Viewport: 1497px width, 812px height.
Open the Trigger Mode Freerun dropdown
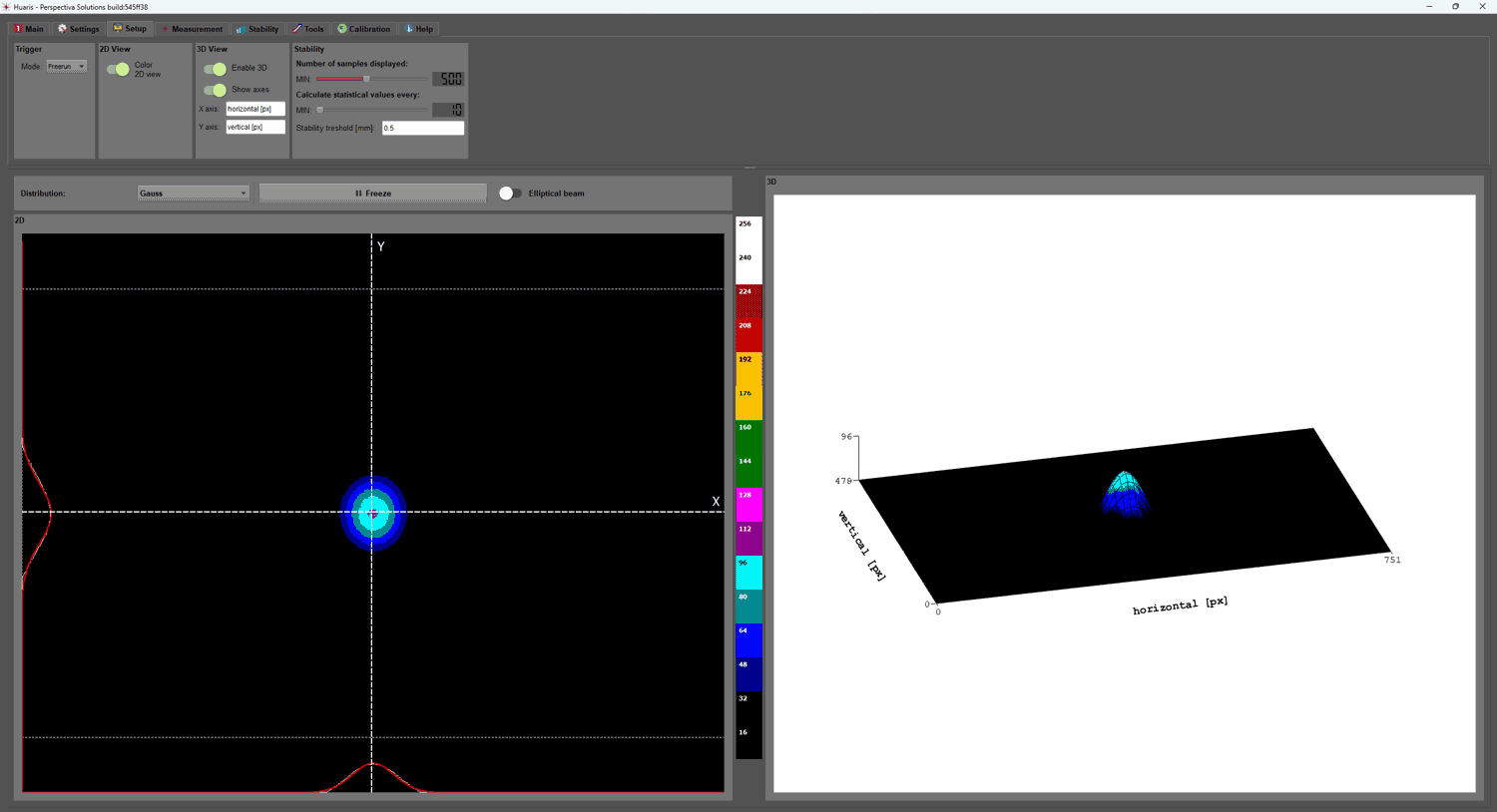coord(67,67)
